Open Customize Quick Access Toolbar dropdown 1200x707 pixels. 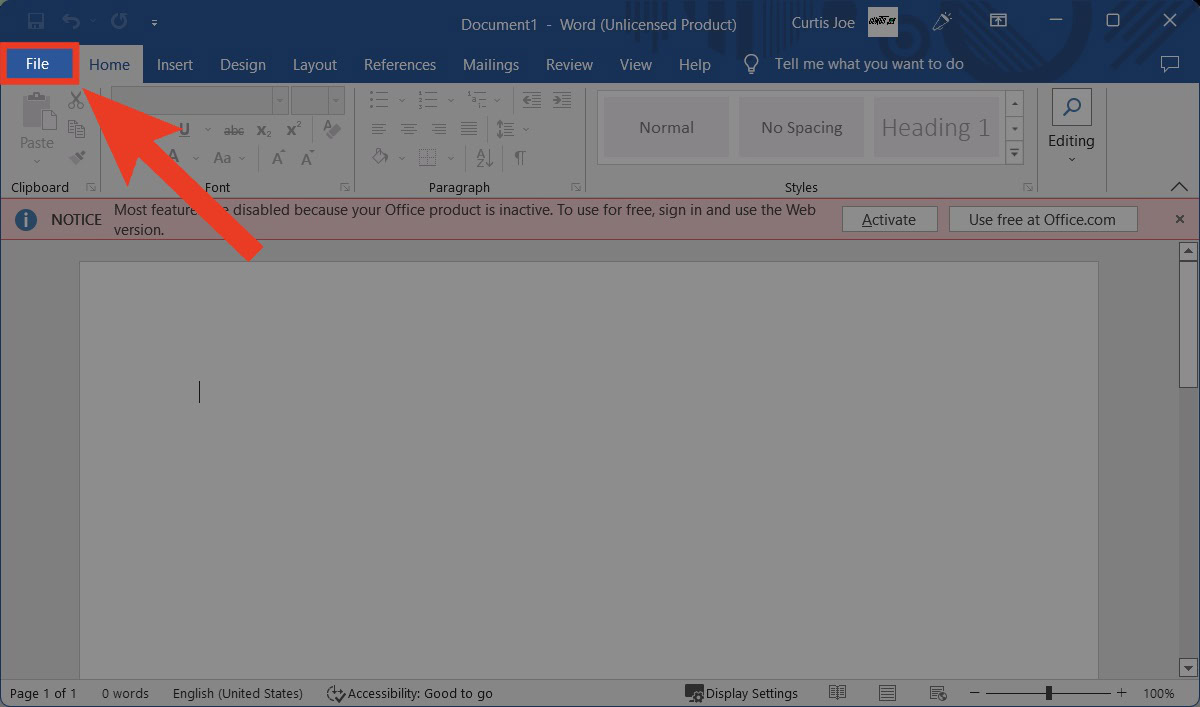point(154,21)
